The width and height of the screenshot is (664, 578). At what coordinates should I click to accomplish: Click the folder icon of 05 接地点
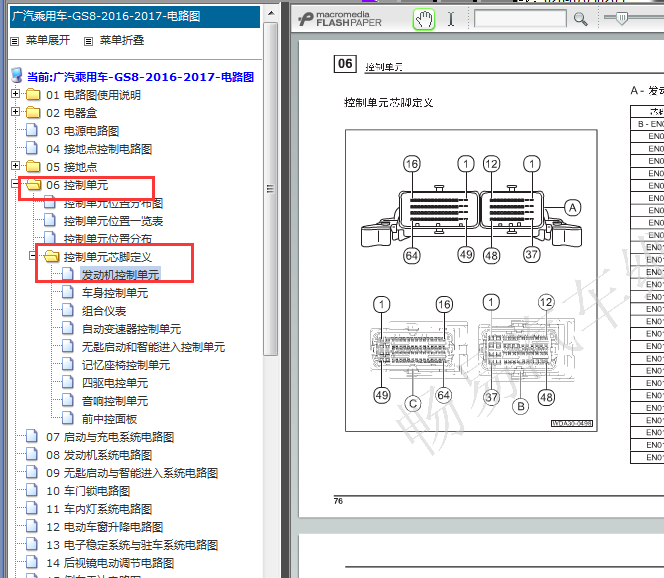pyautogui.click(x=33, y=166)
